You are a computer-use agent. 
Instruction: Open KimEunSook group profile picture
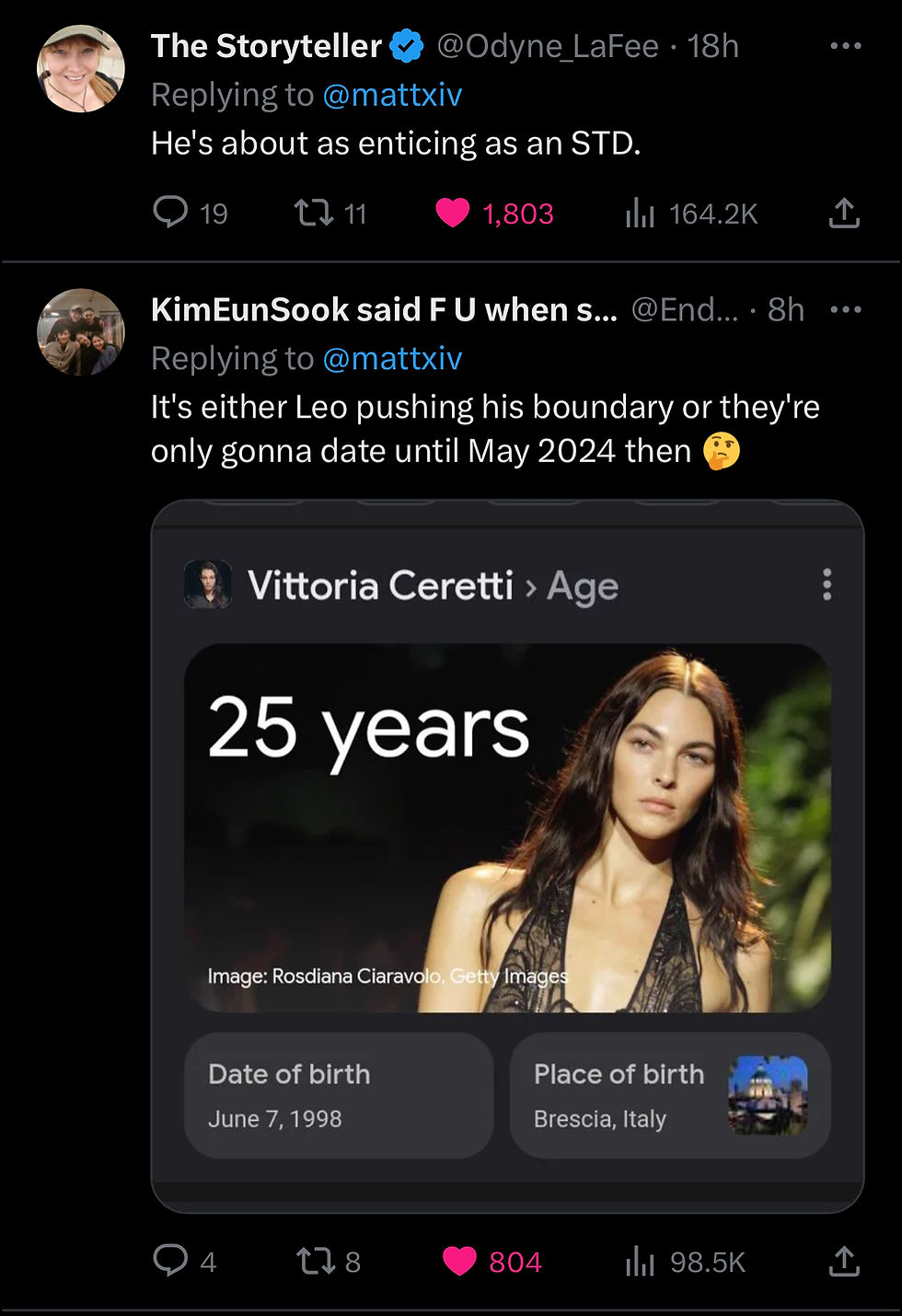[80, 332]
